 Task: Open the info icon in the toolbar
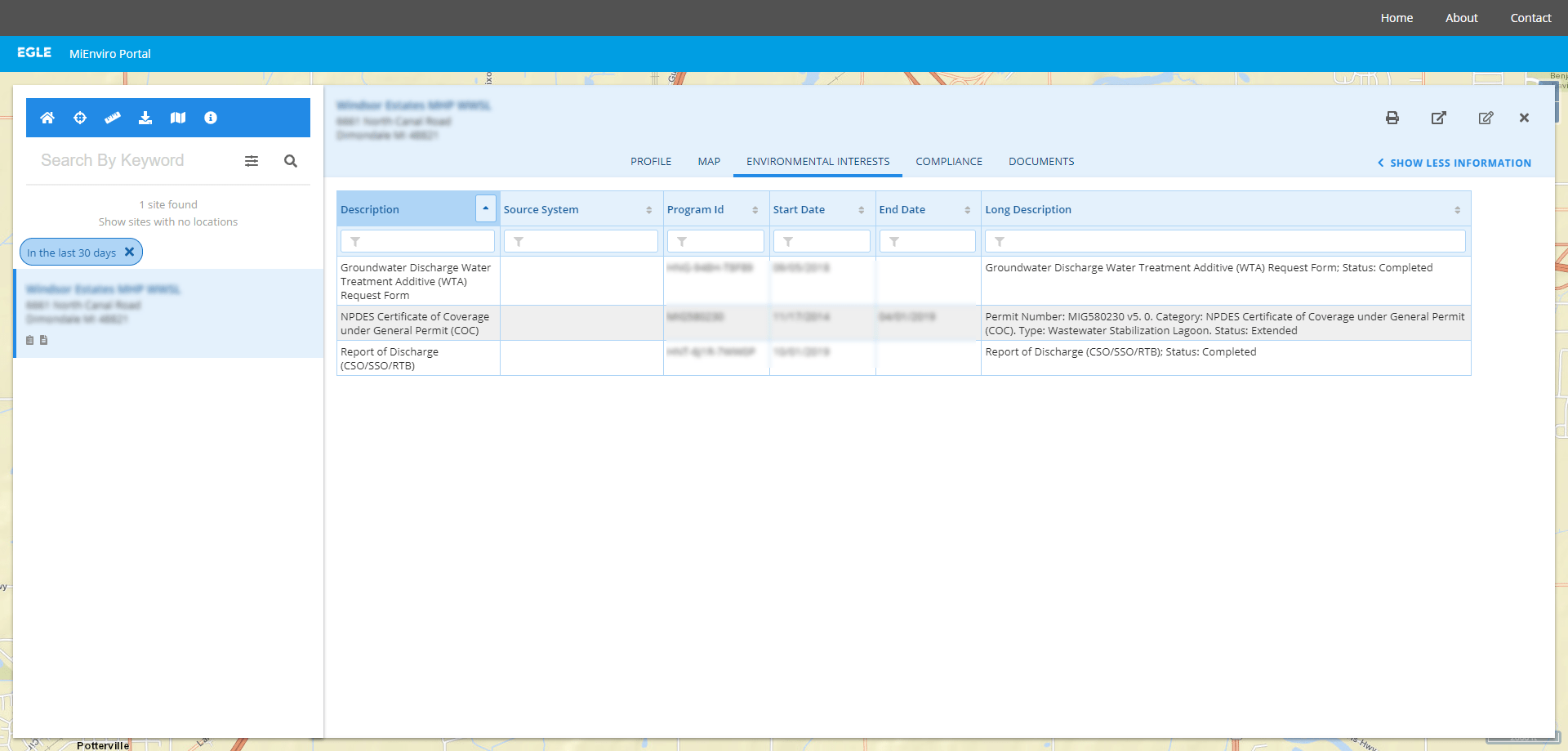[x=211, y=118]
